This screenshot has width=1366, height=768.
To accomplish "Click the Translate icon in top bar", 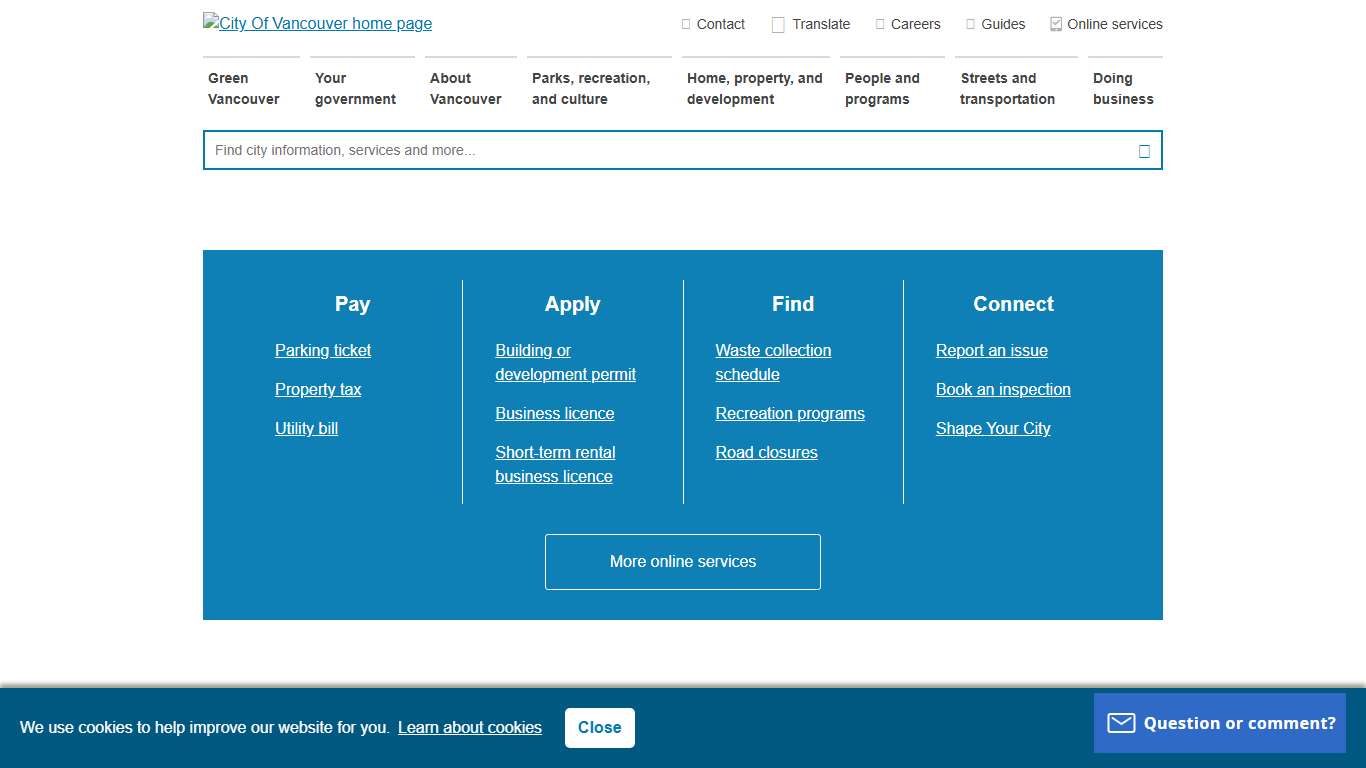I will pyautogui.click(x=778, y=25).
